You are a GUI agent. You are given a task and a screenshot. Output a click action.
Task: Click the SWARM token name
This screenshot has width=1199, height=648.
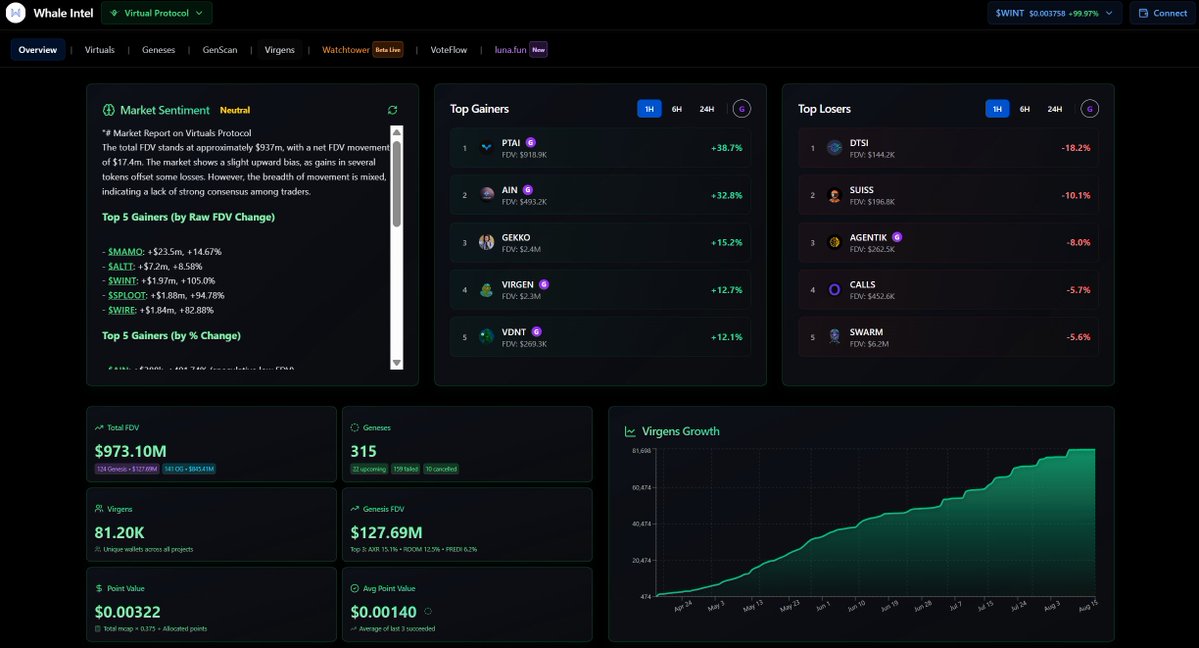(866, 332)
